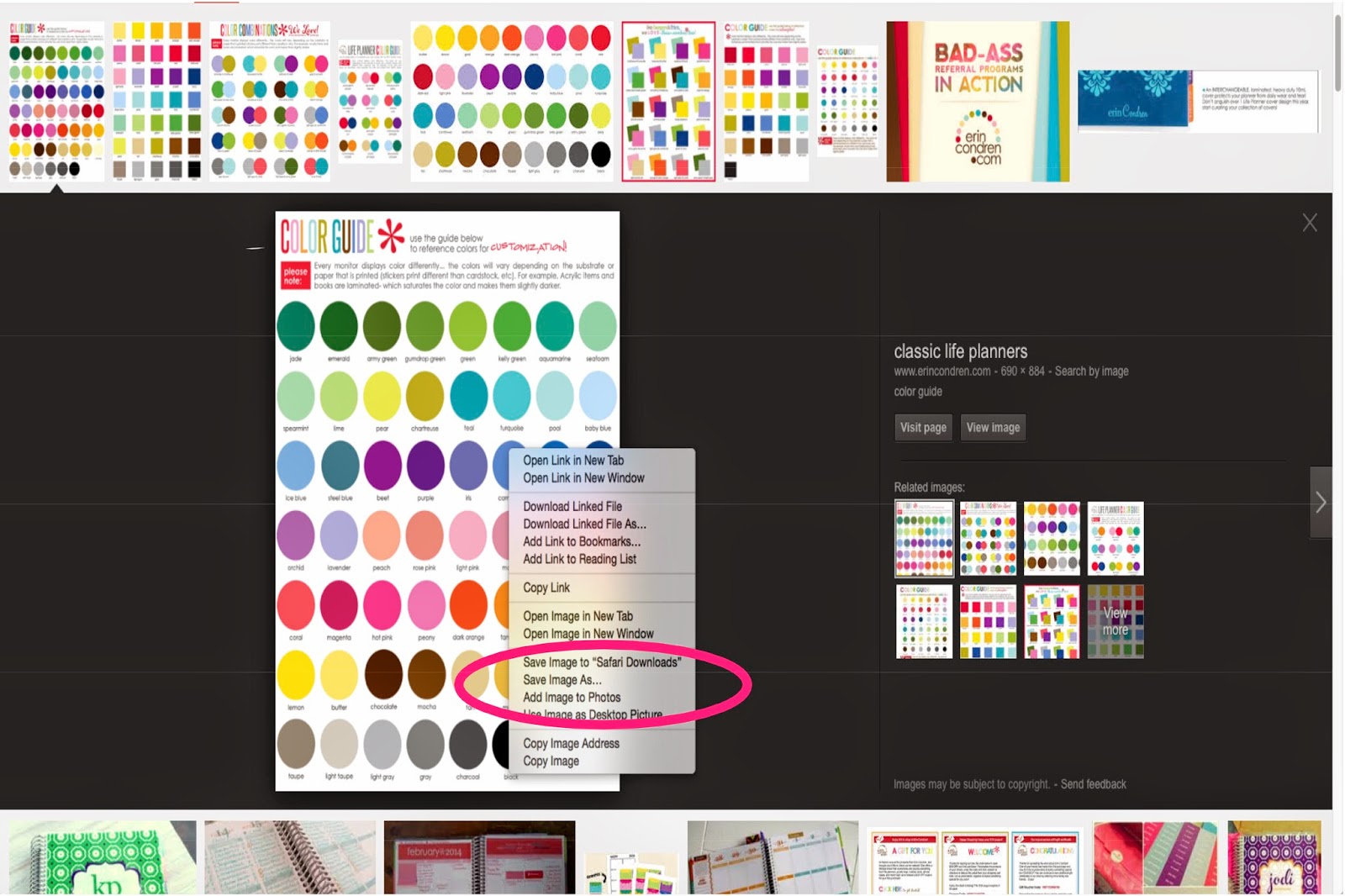
Task: Open the Search by image link
Action: 1091,371
